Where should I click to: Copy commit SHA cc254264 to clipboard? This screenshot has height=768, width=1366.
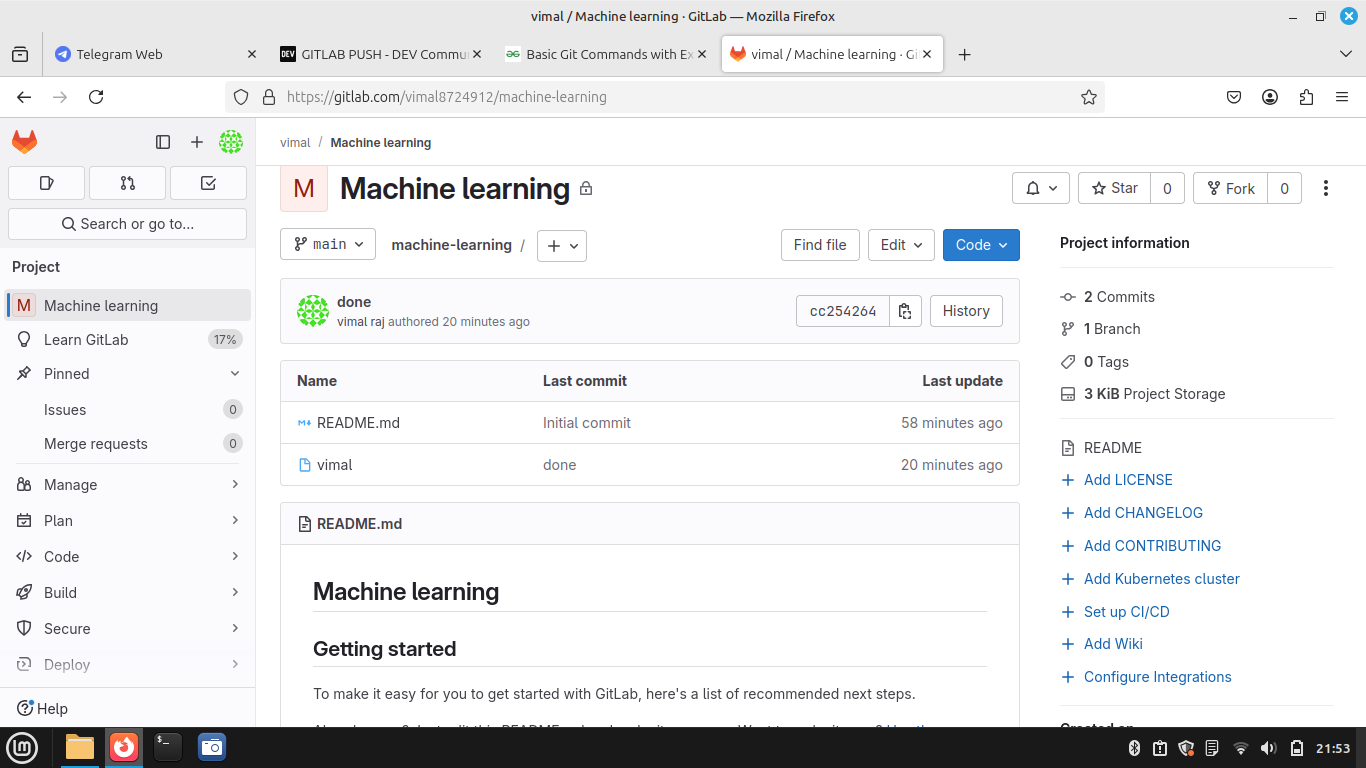click(x=905, y=311)
